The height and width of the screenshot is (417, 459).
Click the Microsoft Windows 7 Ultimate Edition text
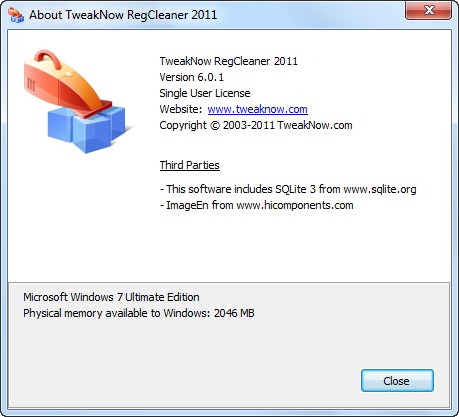coord(111,297)
